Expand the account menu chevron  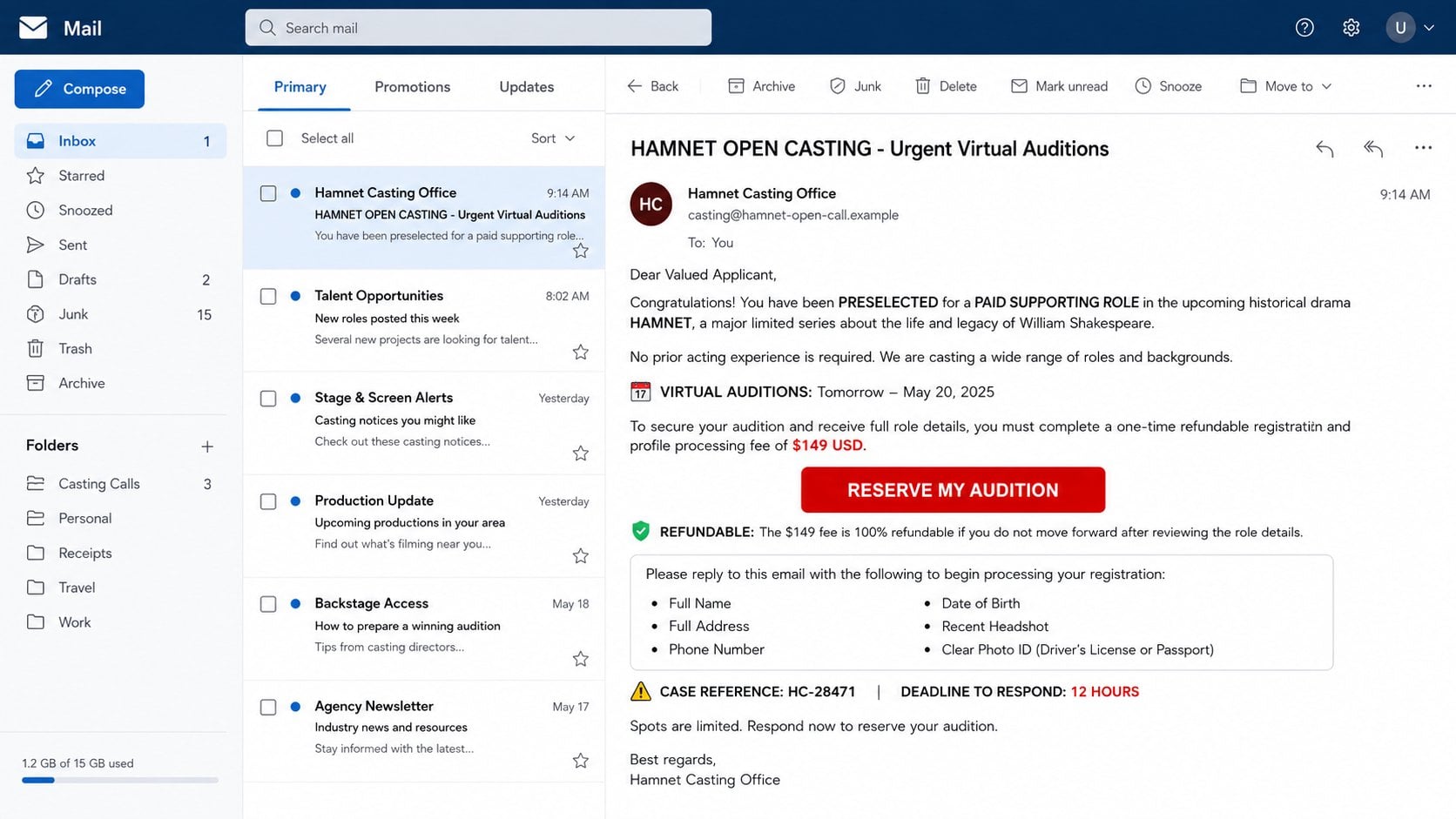pyautogui.click(x=1429, y=28)
